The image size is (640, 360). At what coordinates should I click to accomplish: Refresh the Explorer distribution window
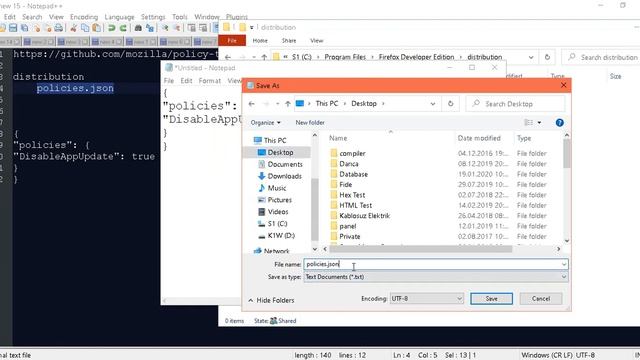point(547,57)
